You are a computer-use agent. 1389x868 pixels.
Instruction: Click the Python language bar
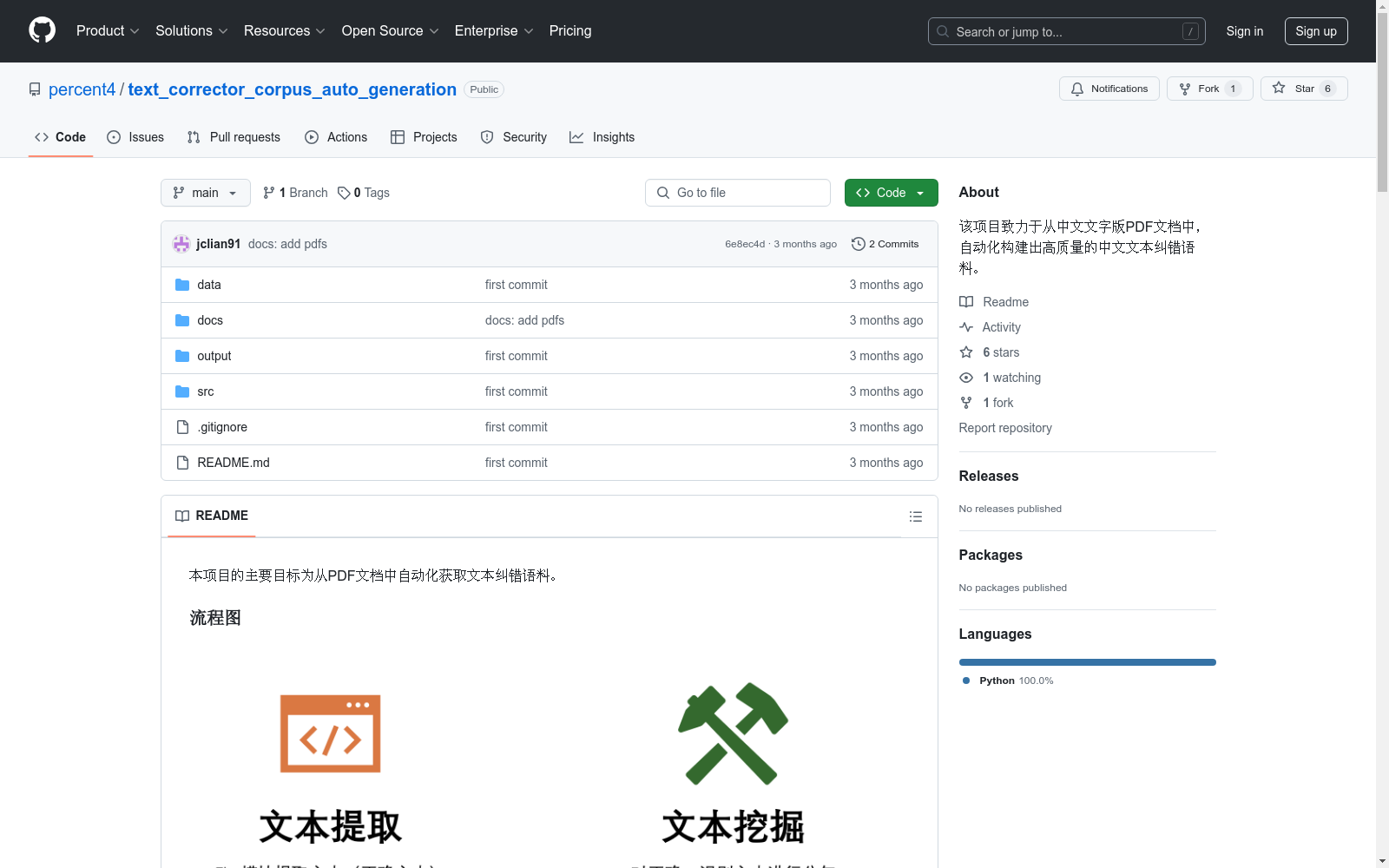pyautogui.click(x=1088, y=662)
